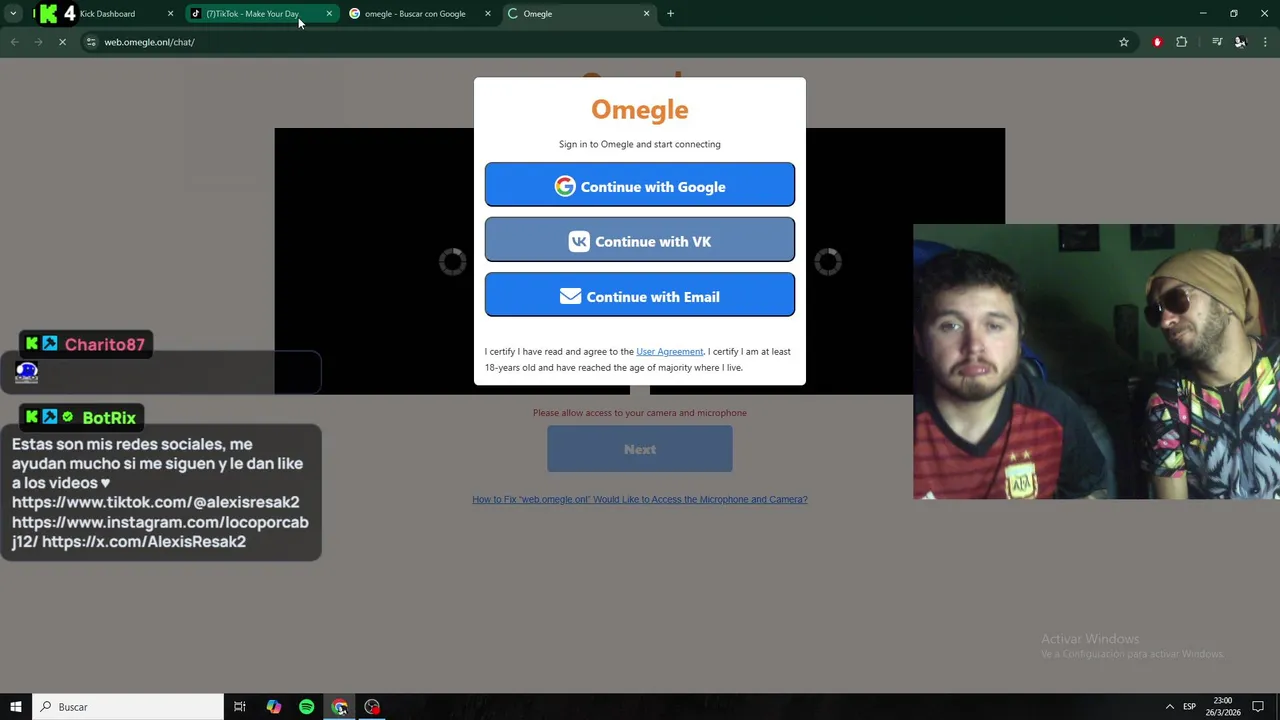Close the omegle Google search tab
Image resolution: width=1280 pixels, height=720 pixels.
[488, 14]
